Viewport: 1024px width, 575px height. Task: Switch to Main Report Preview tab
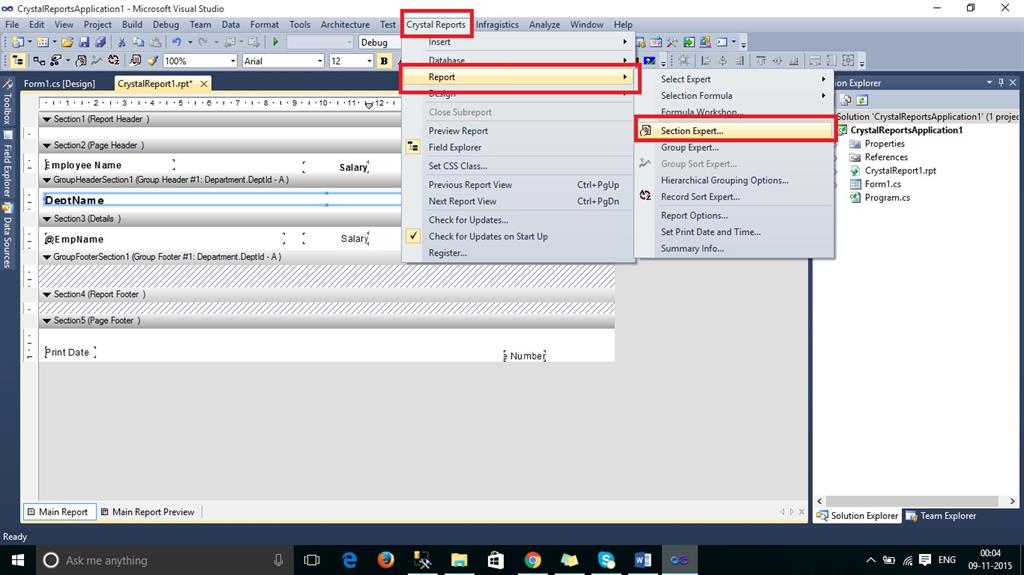coord(148,512)
